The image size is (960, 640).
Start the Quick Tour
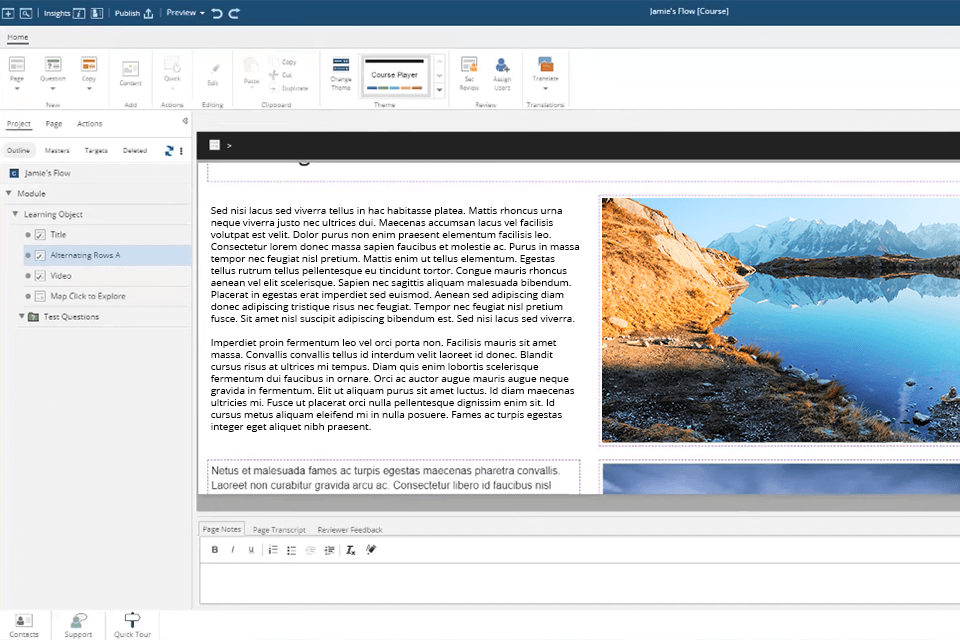[x=132, y=625]
